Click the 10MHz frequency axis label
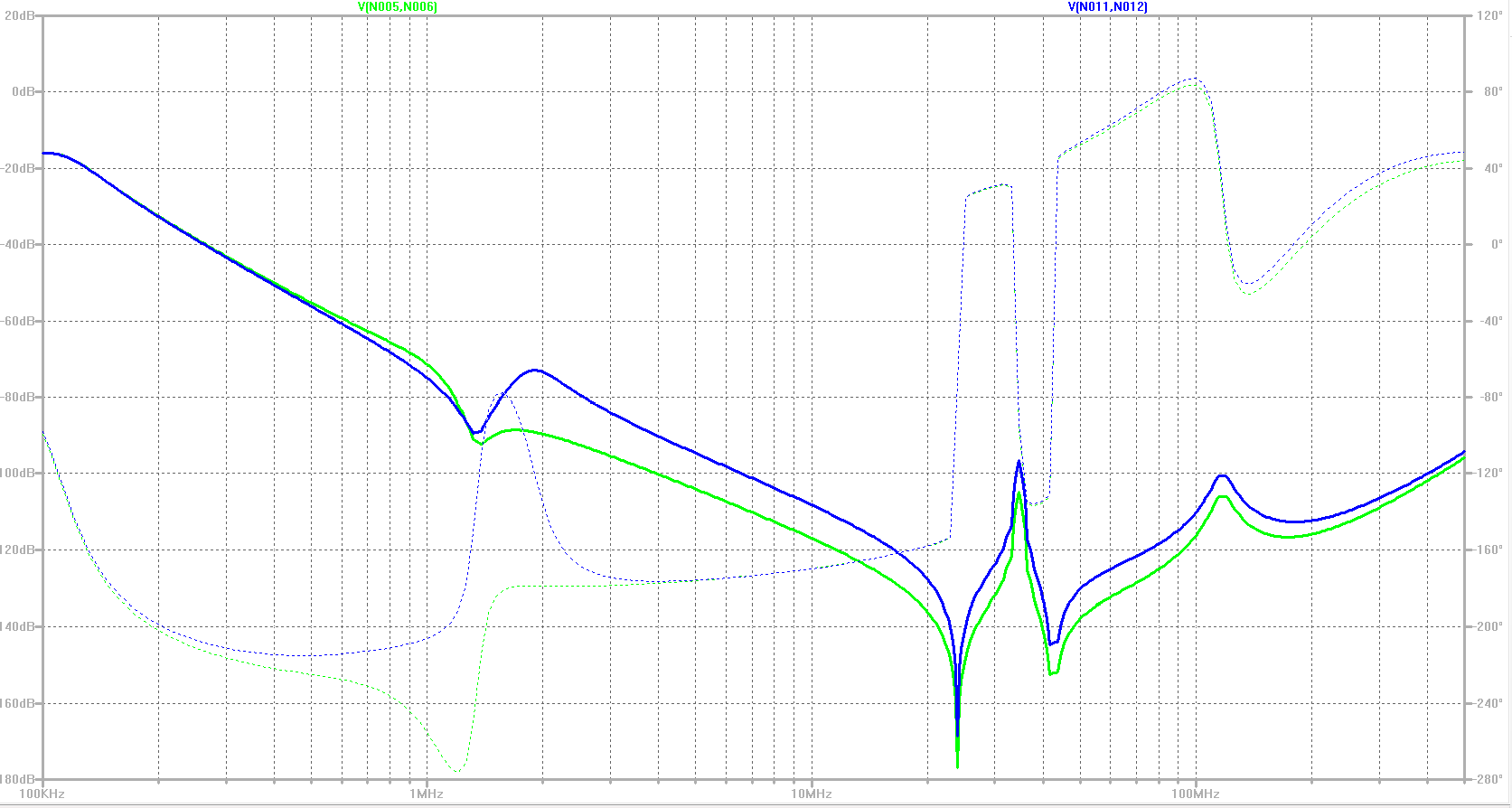1512x808 pixels. [x=812, y=794]
